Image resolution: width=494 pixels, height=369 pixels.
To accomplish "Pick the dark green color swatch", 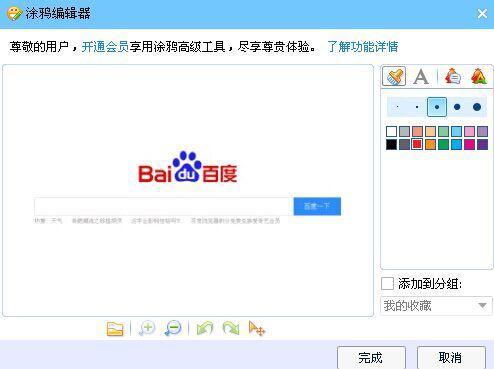I will [443, 144].
